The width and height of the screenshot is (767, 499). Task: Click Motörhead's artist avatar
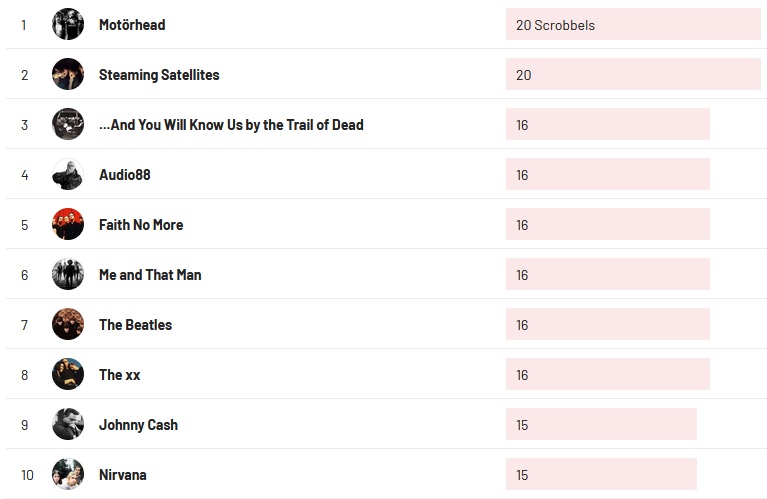[x=68, y=24]
